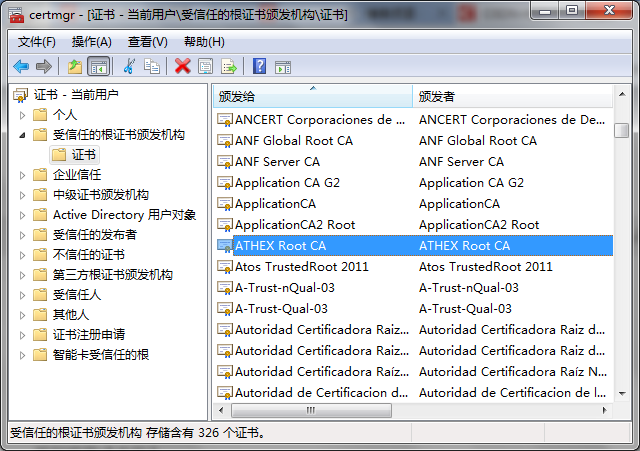Click the scroll up arrow of list
The height and width of the screenshot is (451, 640).
pos(622,94)
